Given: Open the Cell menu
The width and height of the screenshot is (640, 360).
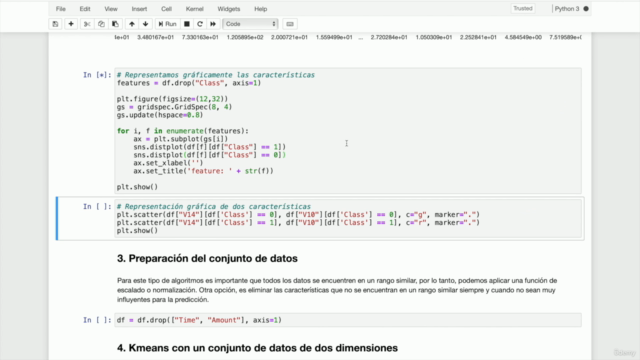Looking at the screenshot, I should pos(167,9).
